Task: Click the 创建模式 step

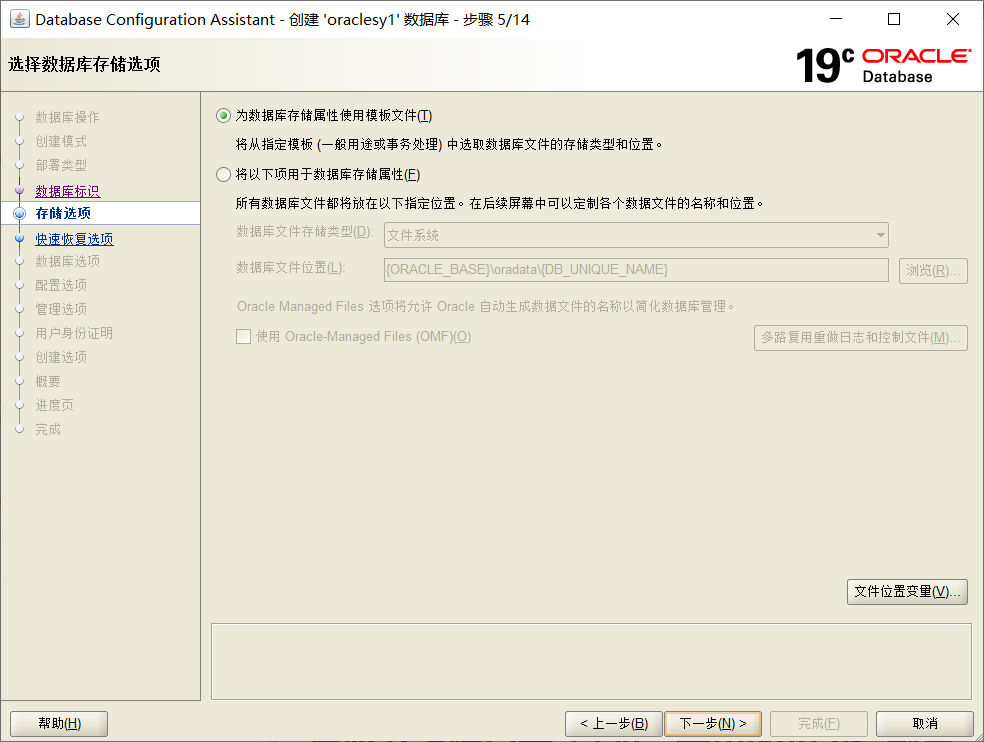Action: click(x=61, y=141)
